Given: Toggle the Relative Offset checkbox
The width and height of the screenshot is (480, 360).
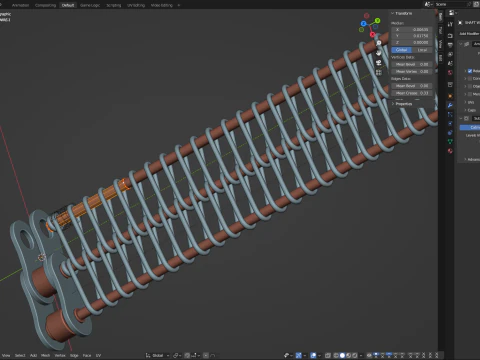Looking at the screenshot, I should (470, 71).
